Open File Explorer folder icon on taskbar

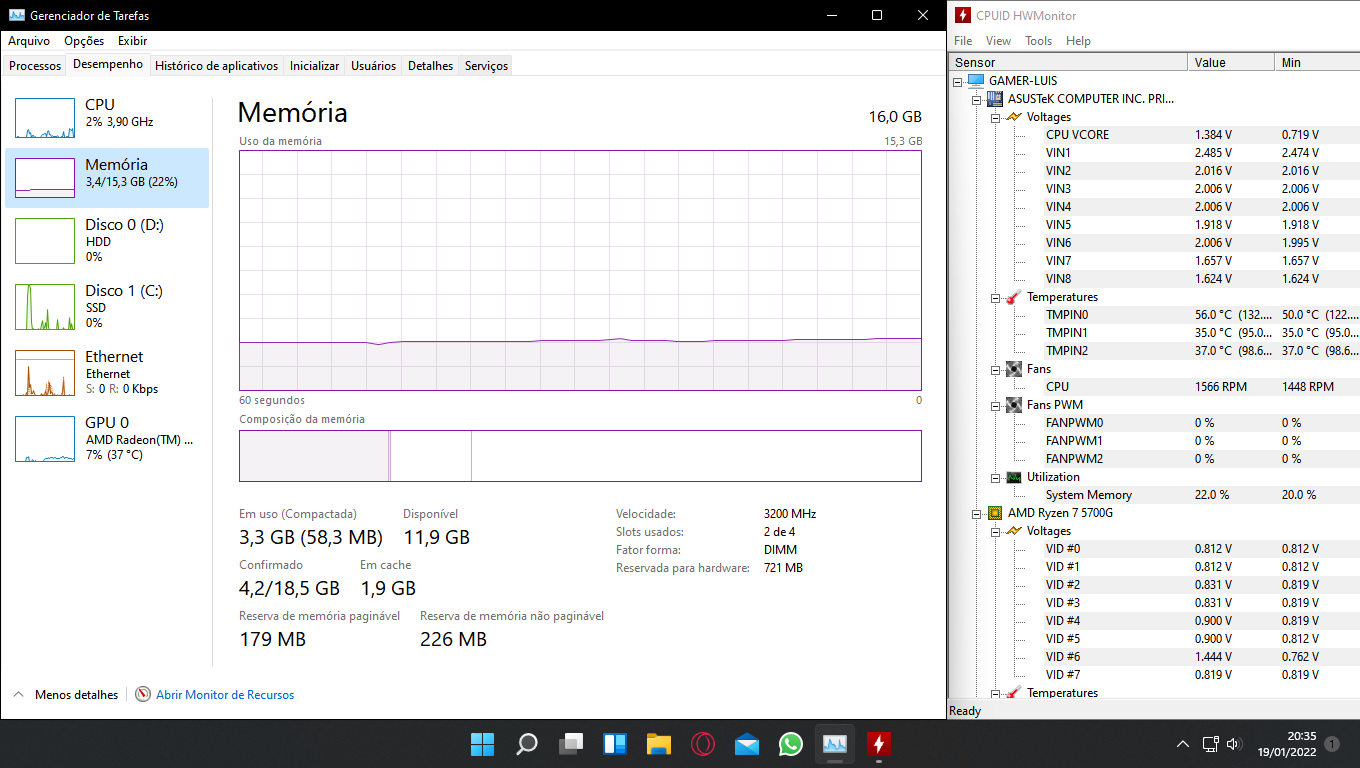point(659,744)
